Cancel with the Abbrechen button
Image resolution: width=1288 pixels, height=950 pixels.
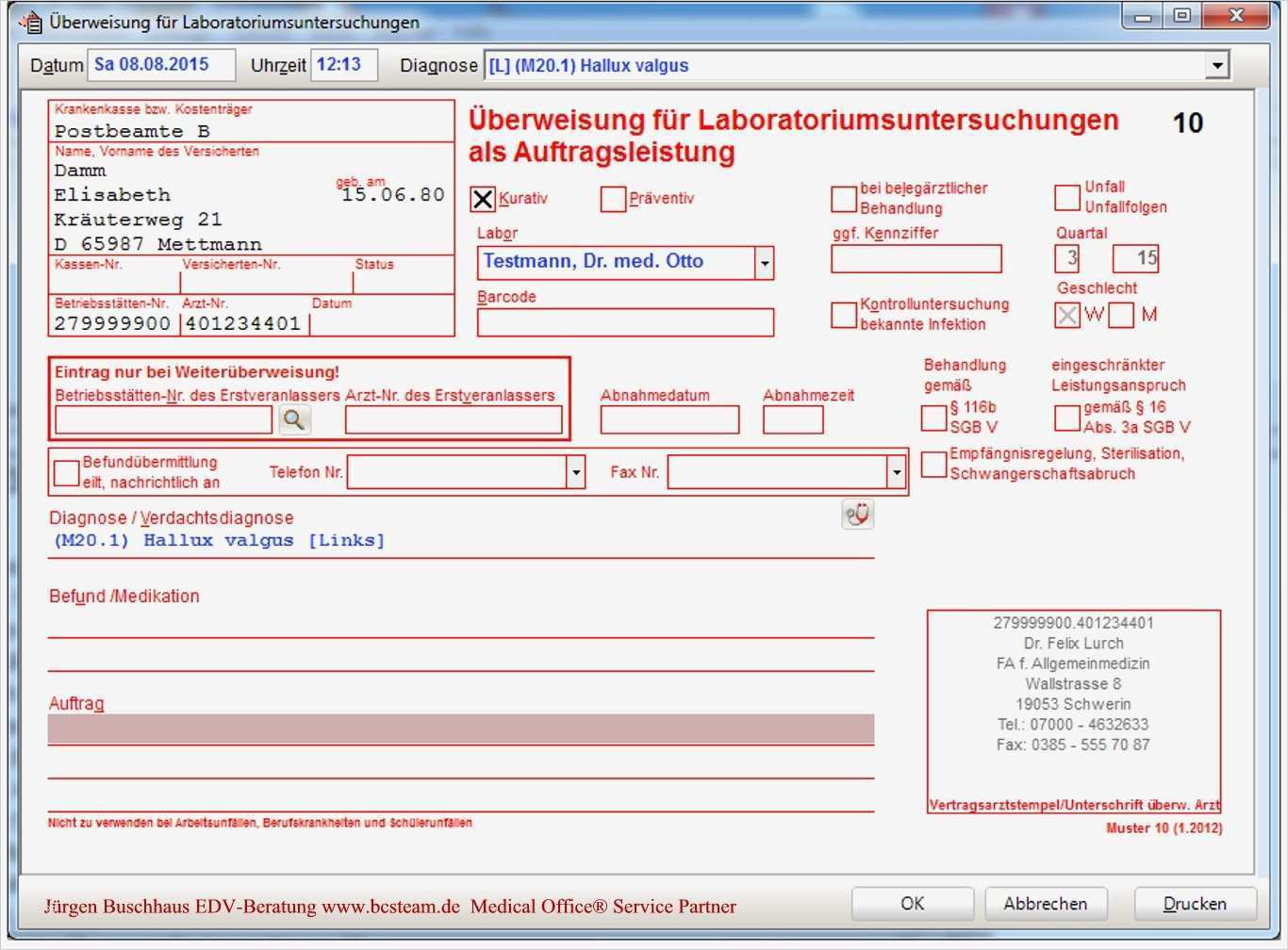[x=1046, y=904]
